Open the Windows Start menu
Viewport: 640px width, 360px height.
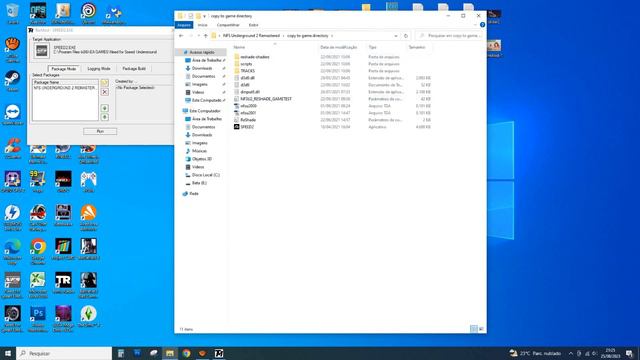8,353
